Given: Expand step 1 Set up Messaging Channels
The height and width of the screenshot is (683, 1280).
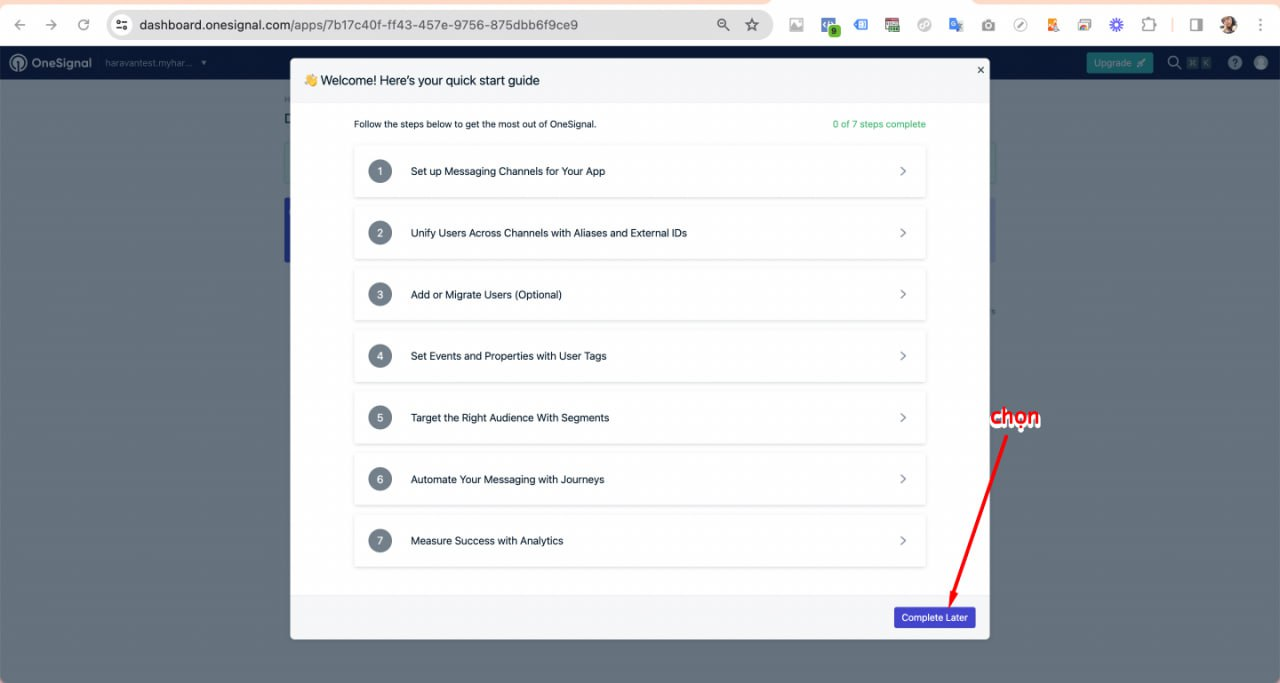Looking at the screenshot, I should [x=639, y=171].
